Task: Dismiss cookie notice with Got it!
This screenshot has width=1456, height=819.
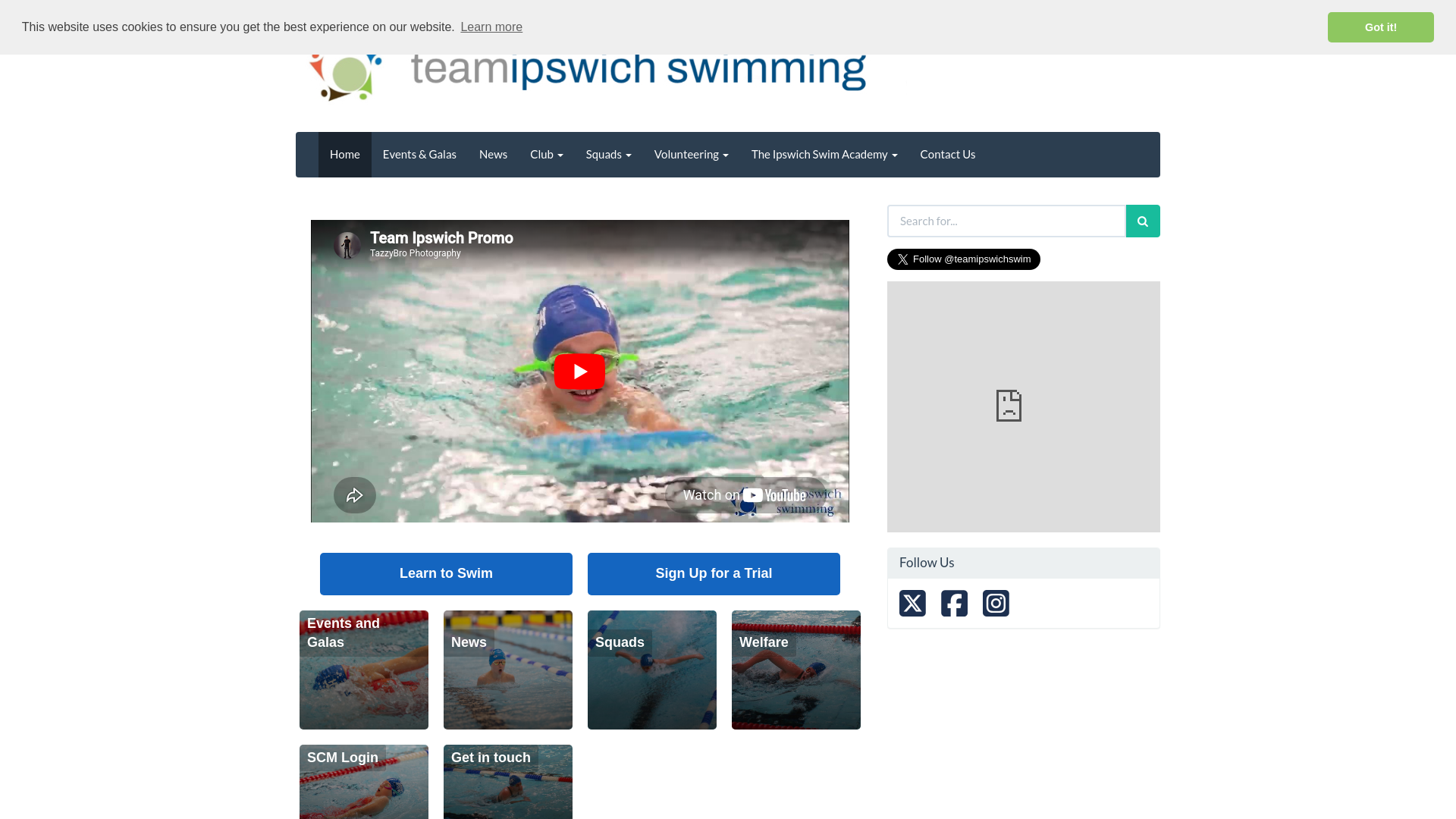Action: [x=1380, y=27]
